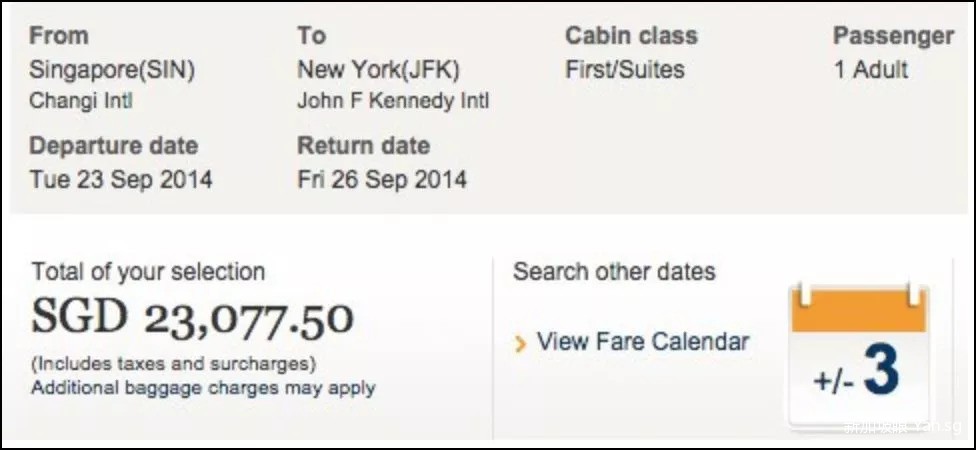Click the Passenger heading
The image size is (976, 450).
click(x=893, y=36)
